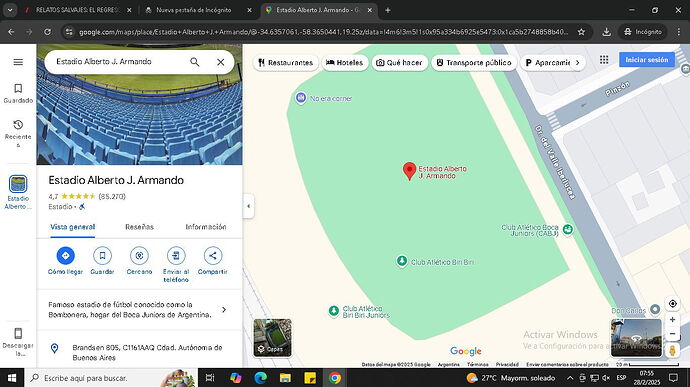Screen dimensions: 690x387
Task: Open the Google apps grid icon
Action: pyautogui.click(x=604, y=60)
